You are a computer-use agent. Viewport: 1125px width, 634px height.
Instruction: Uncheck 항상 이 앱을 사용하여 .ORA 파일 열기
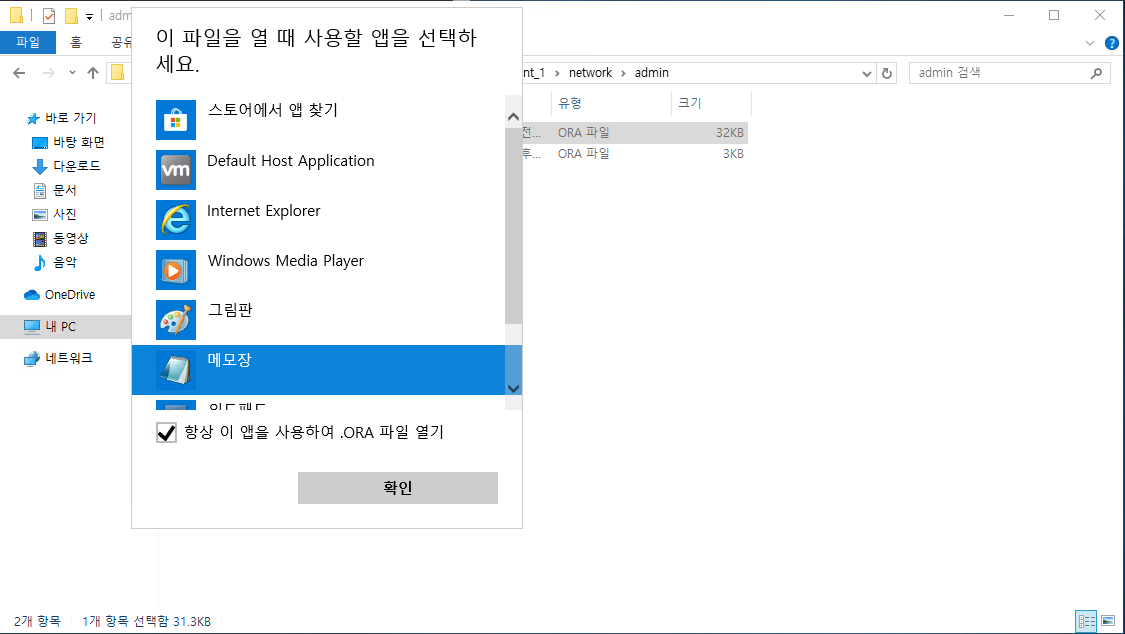coord(167,430)
